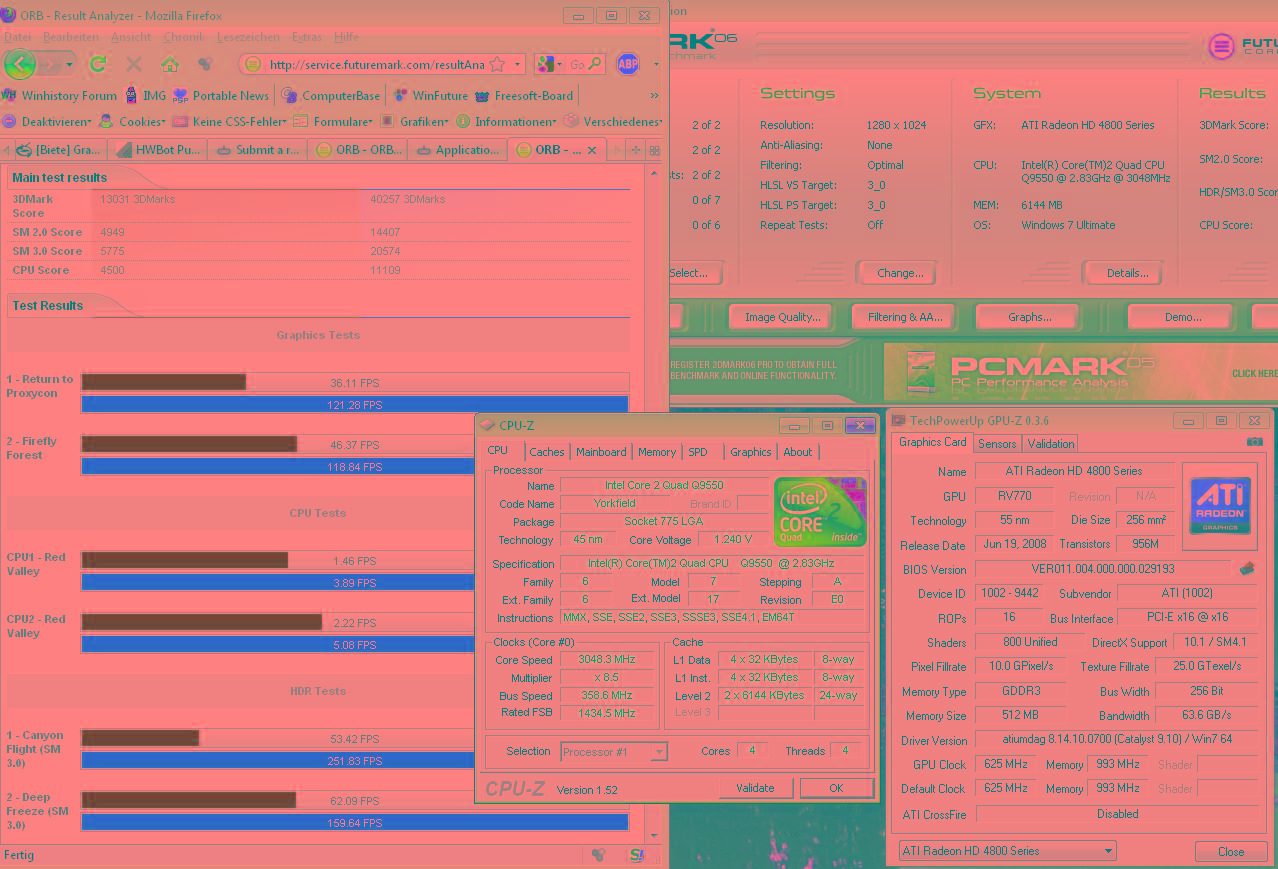Click the 121.28 FPS blue result bar
Screen dimensions: 1278x869
coord(354,405)
